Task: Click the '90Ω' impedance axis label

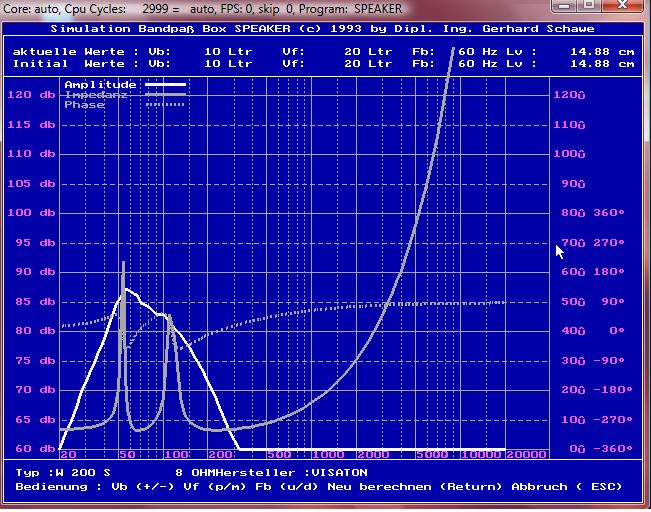Action: [573, 184]
